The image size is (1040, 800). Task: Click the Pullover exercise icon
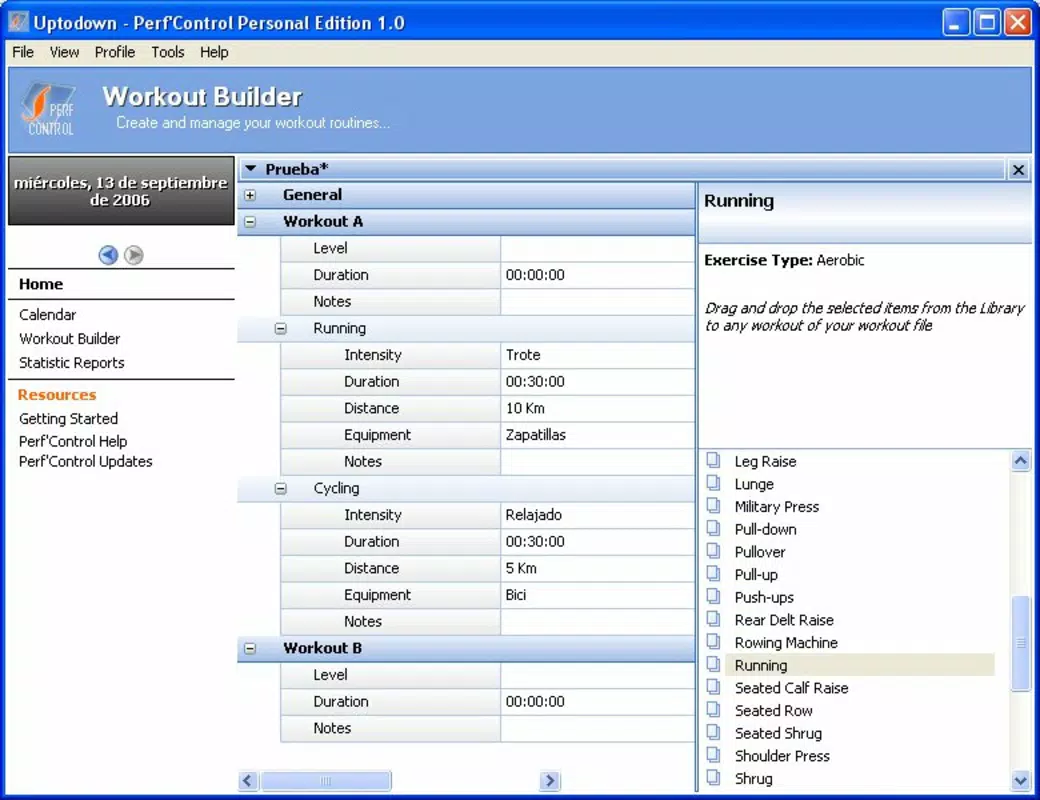click(x=714, y=551)
